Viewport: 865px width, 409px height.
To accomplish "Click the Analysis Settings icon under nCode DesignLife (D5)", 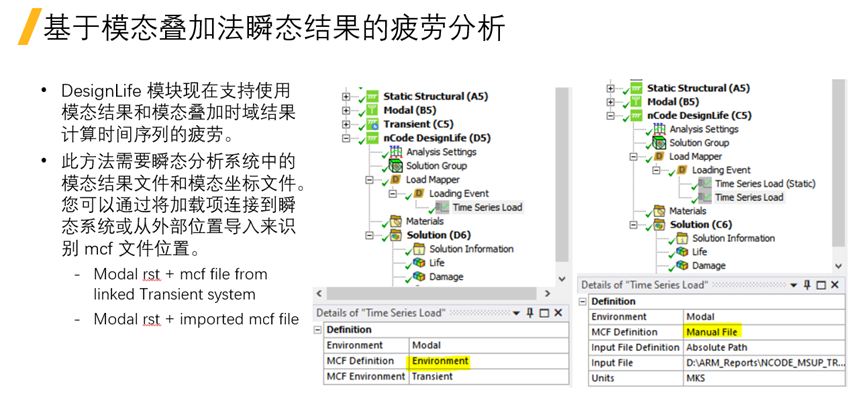I will [x=396, y=152].
